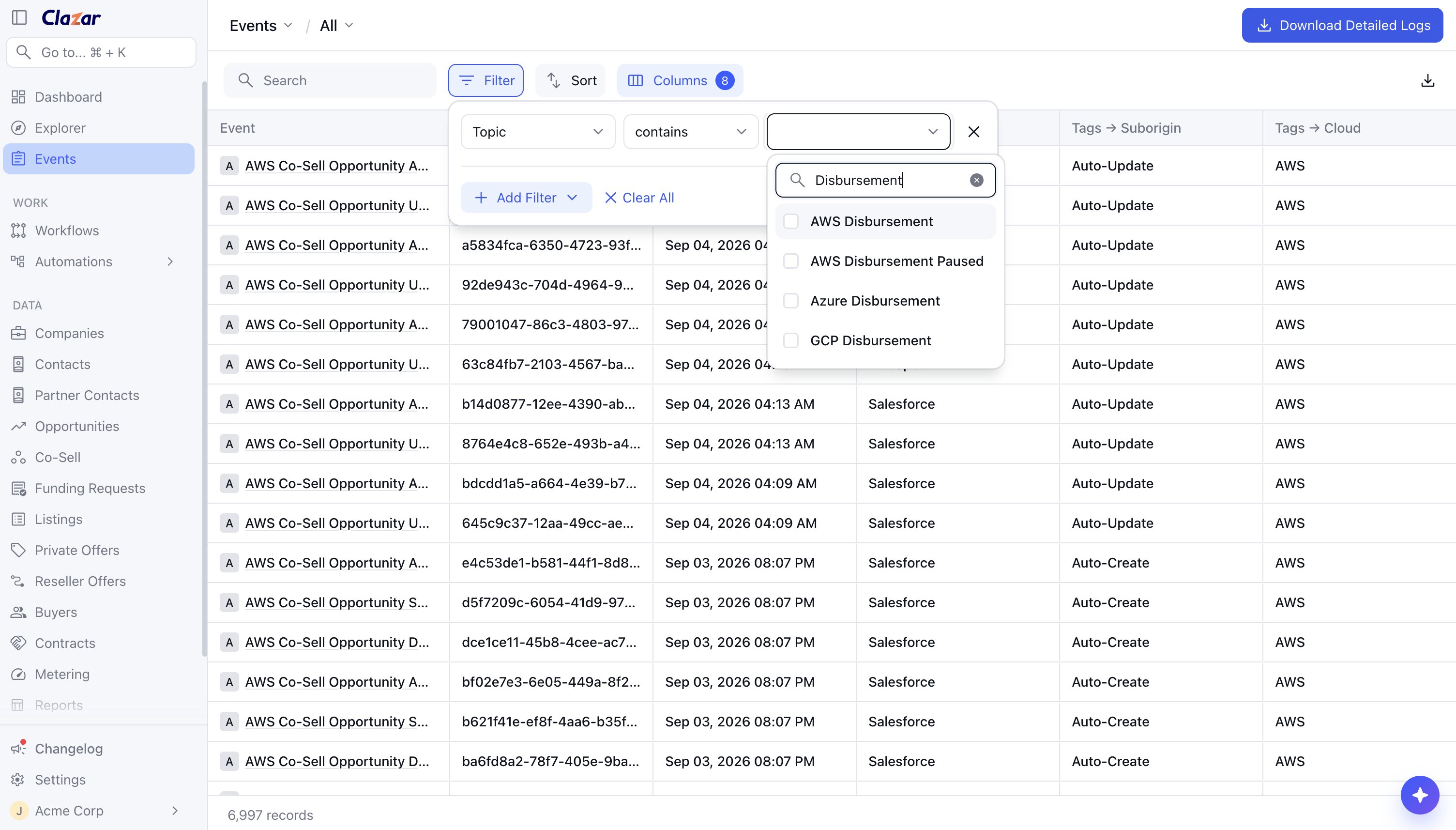This screenshot has width=1456, height=830.
Task: Click the Metering gauge icon
Action: click(x=18, y=674)
